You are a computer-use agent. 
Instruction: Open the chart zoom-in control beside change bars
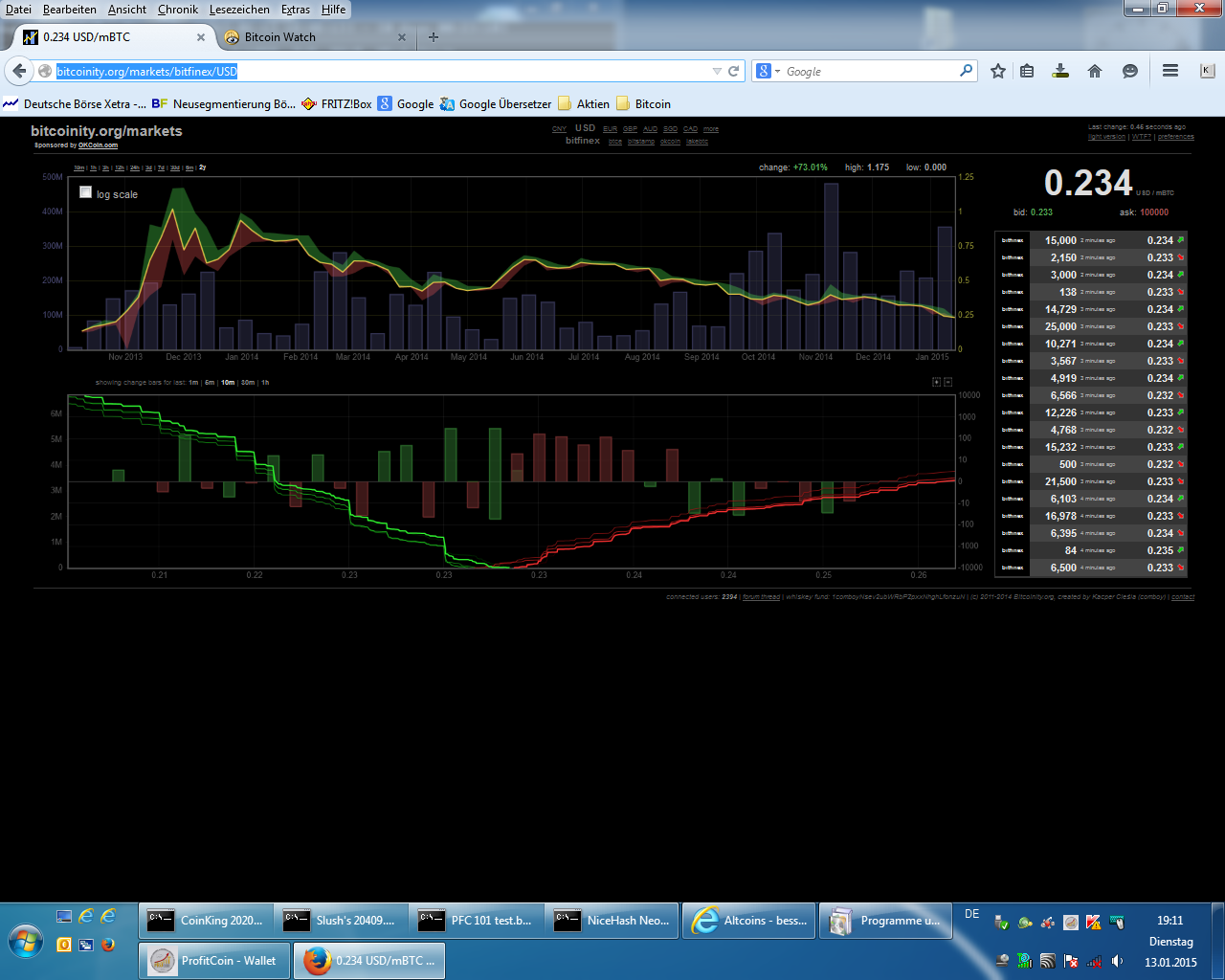[935, 383]
